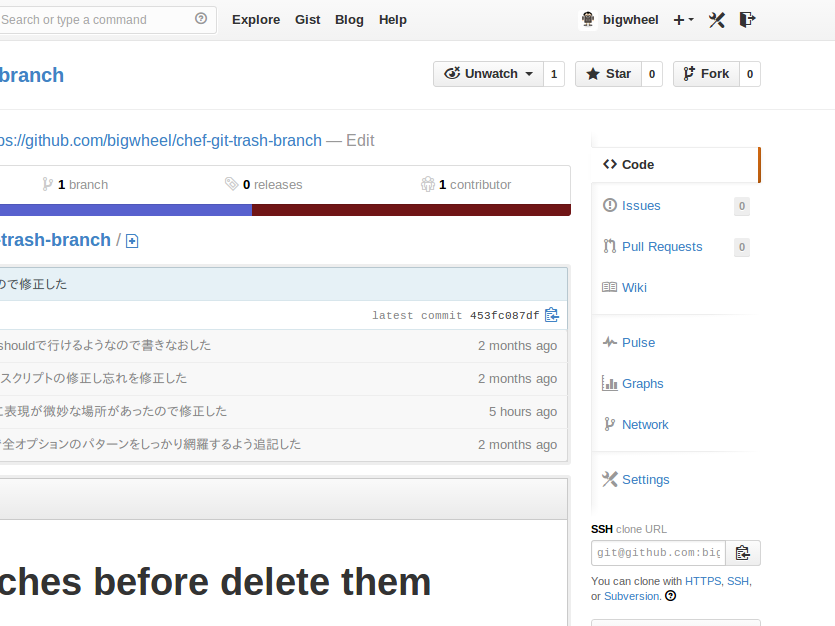Switch clone URL to SSH link
Viewport: 835px width, 626px height.
(738, 581)
